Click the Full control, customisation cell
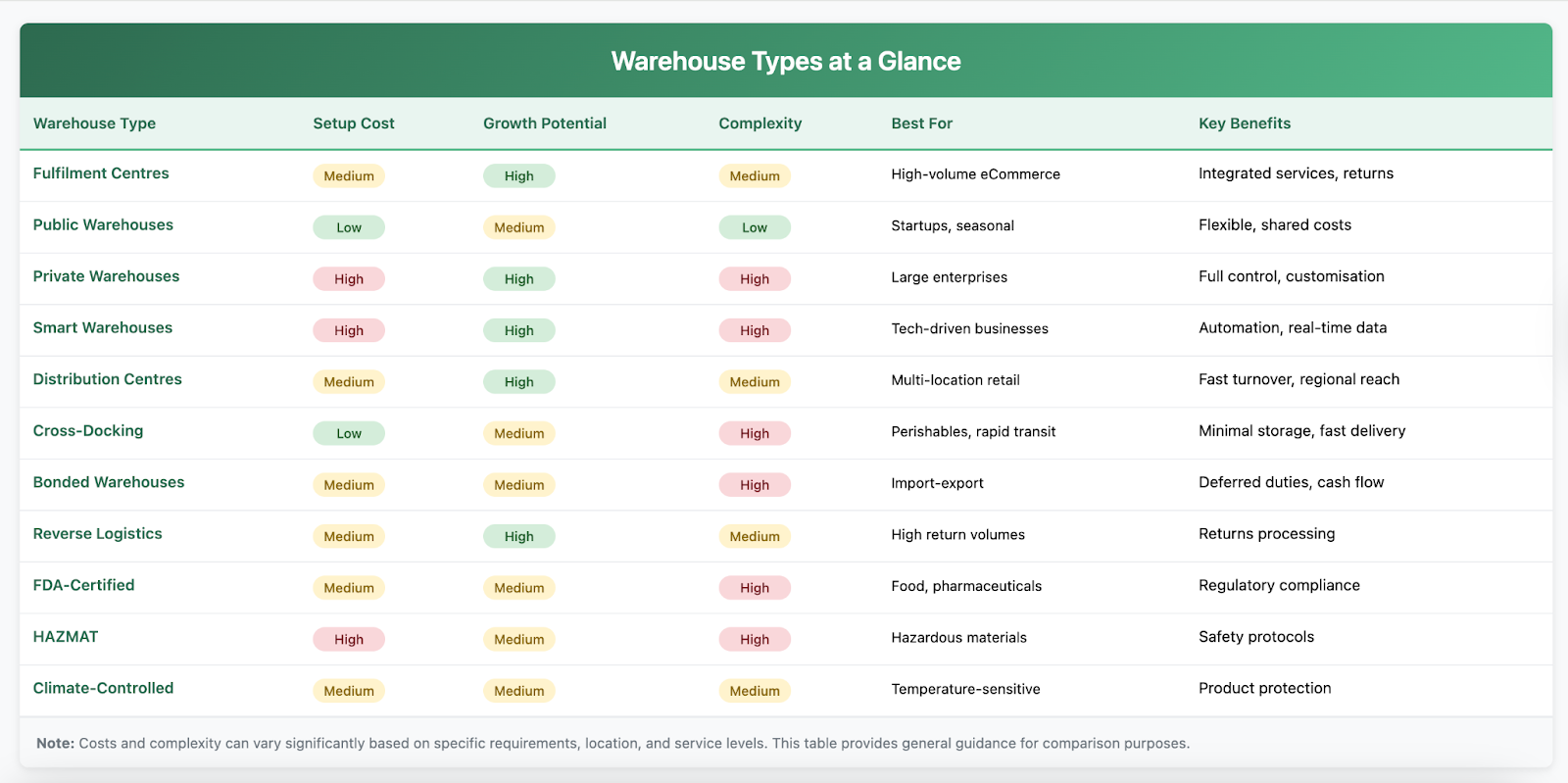The width and height of the screenshot is (1568, 783). point(1292,276)
